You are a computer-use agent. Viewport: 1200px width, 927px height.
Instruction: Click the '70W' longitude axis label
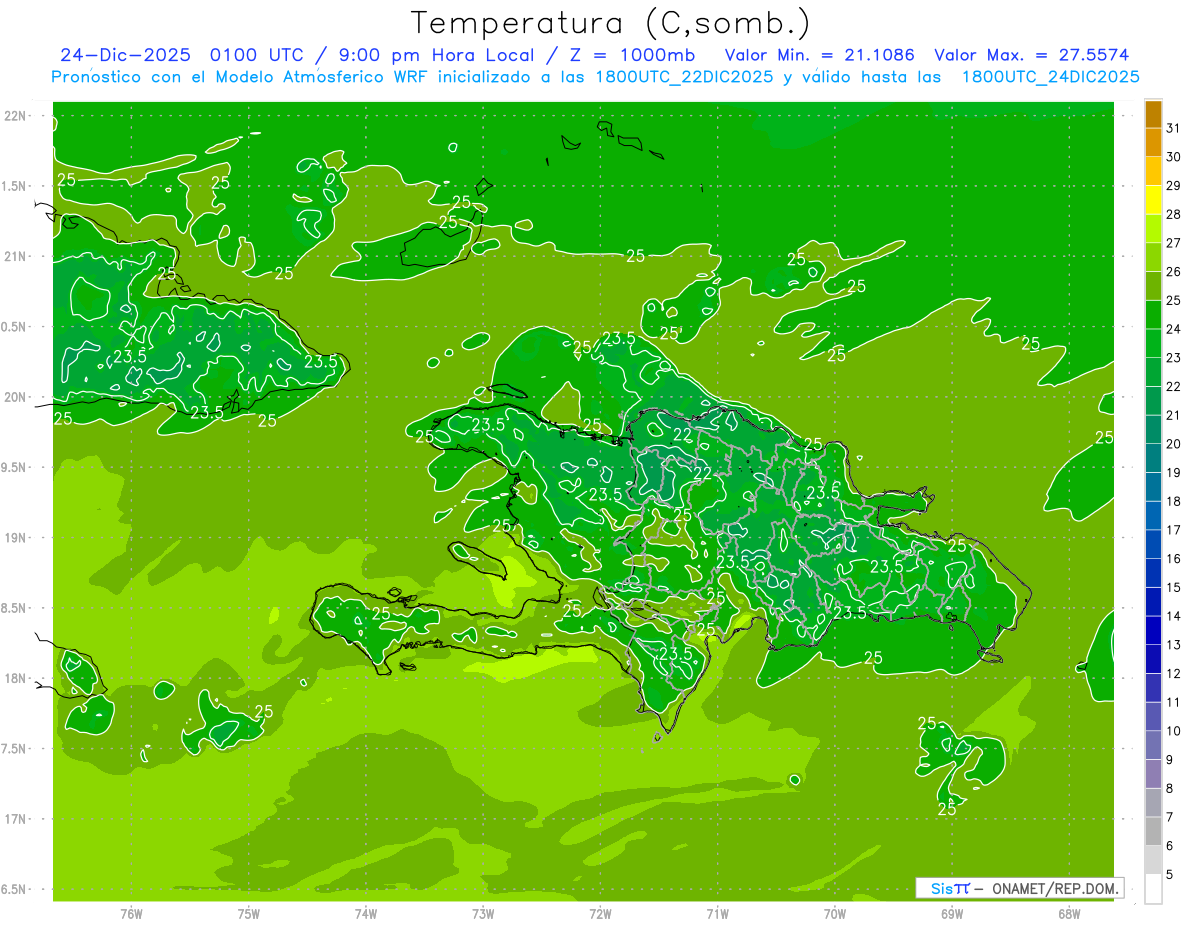[835, 913]
